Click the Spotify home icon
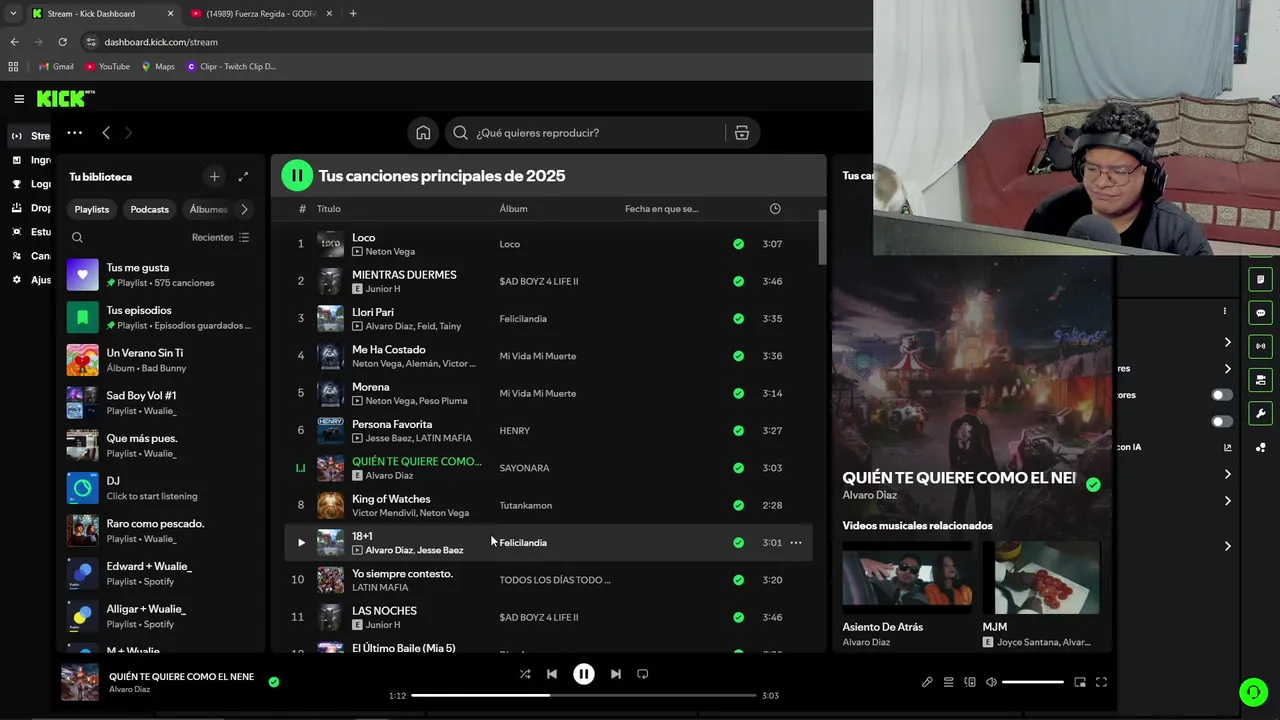The height and width of the screenshot is (720, 1280). tap(423, 133)
